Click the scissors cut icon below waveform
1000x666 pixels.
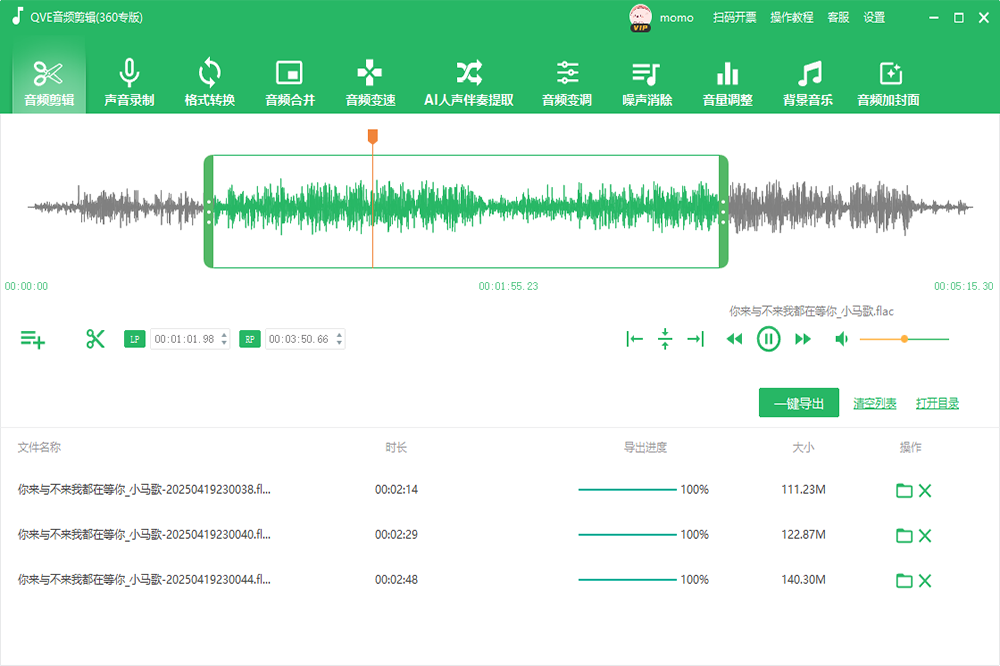pyautogui.click(x=95, y=339)
